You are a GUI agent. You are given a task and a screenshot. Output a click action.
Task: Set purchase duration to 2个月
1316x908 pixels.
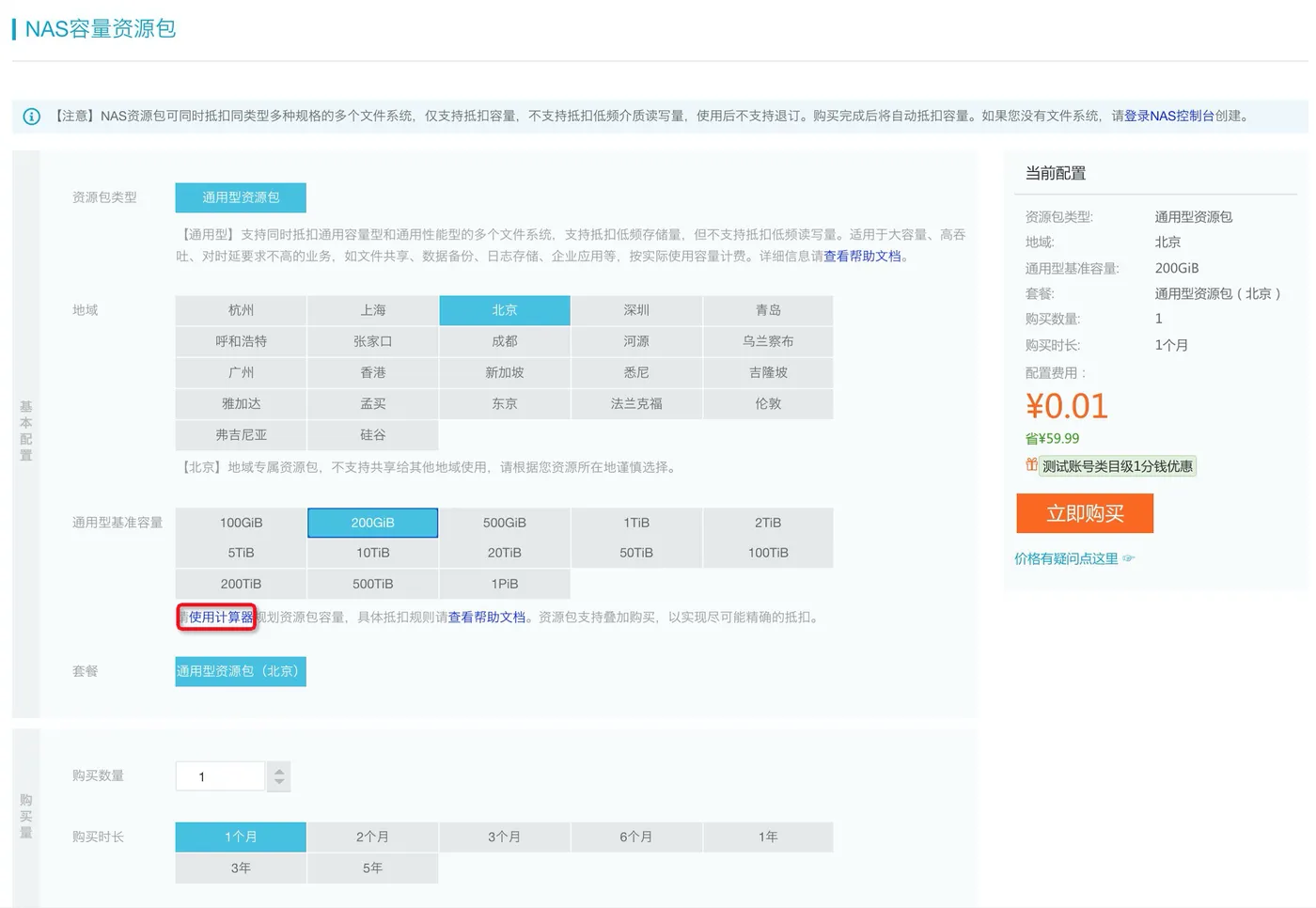click(373, 837)
